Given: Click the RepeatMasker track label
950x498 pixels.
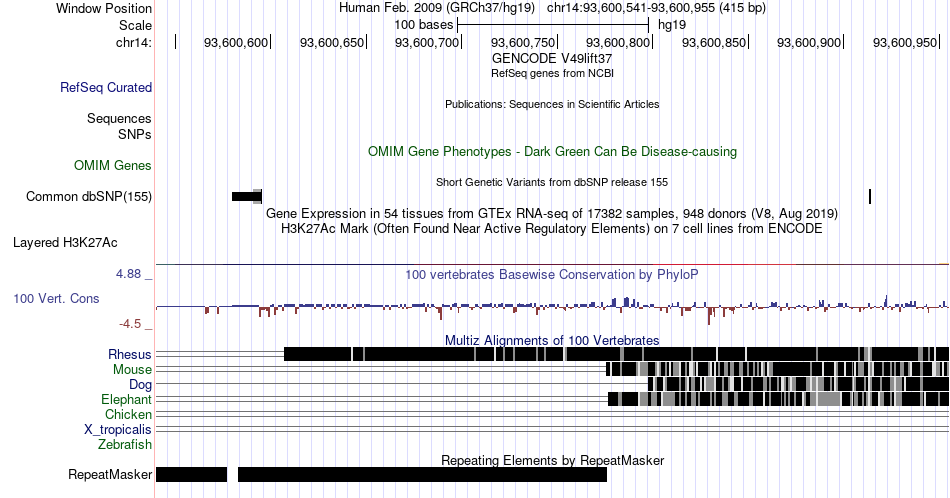Looking at the screenshot, I should coord(110,474).
